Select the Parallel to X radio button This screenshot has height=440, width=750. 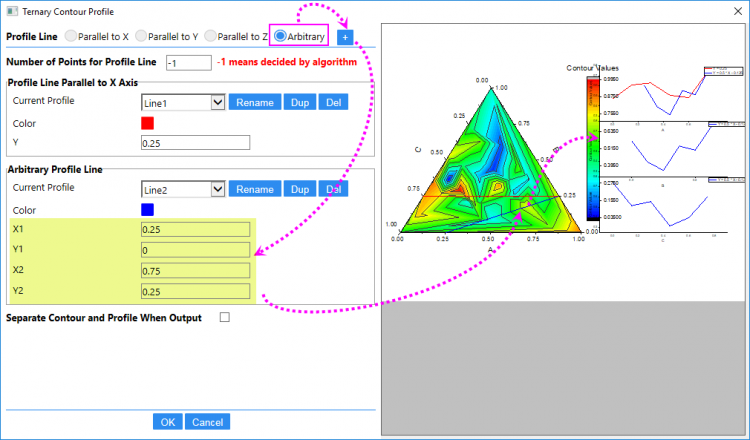[70, 36]
